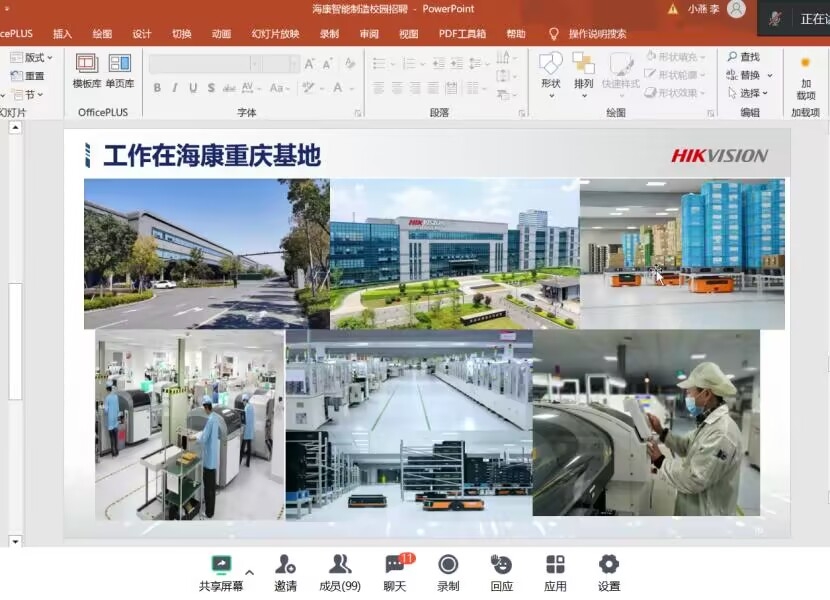Start recording with the 录制 icon

tap(449, 566)
